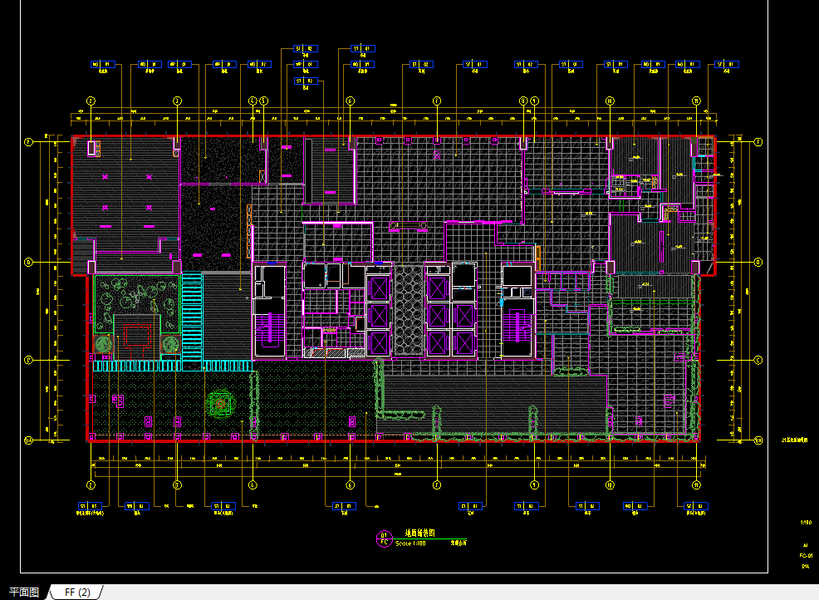Select the Scale 1:100 label under the title
This screenshot has width=819, height=600.
[x=411, y=544]
